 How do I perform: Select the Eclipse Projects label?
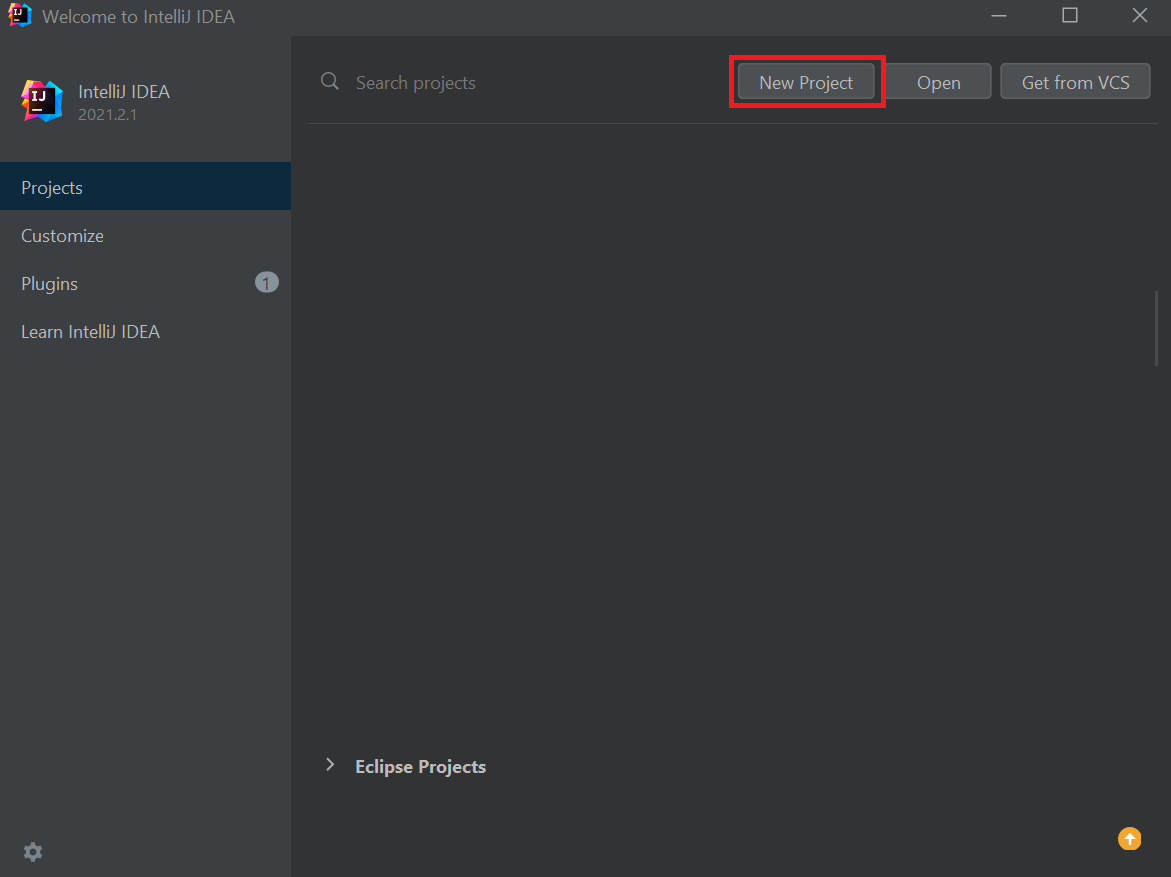point(420,766)
